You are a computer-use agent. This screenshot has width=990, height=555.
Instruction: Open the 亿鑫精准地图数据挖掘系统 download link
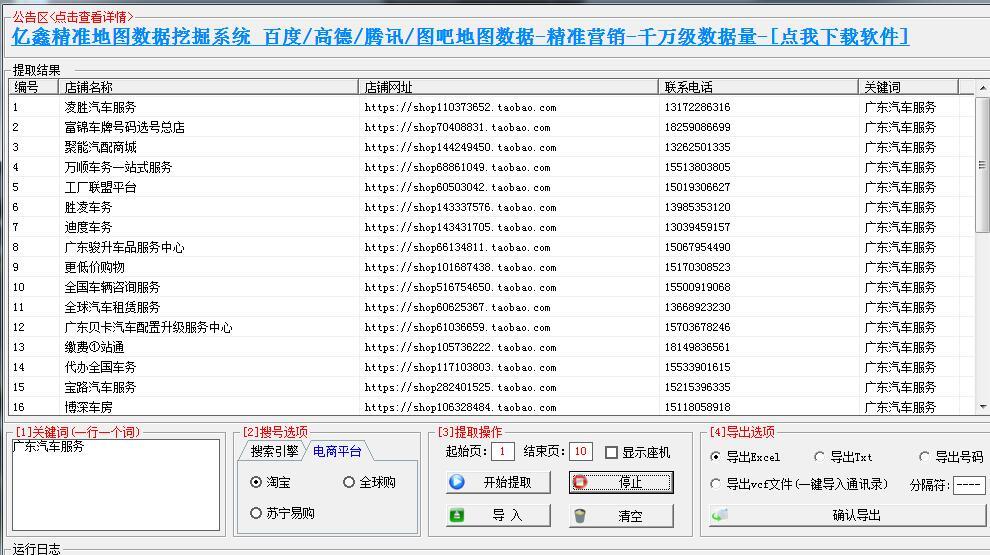click(460, 37)
